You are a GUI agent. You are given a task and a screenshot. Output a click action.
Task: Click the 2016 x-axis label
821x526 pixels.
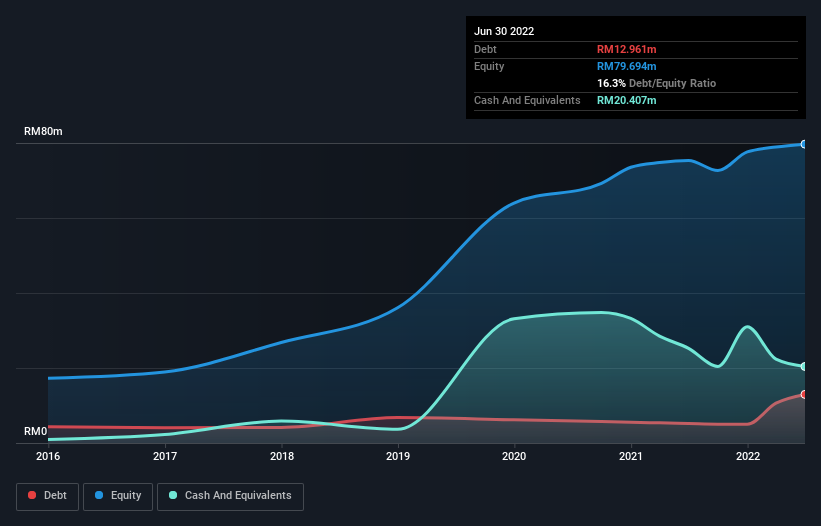pos(48,456)
